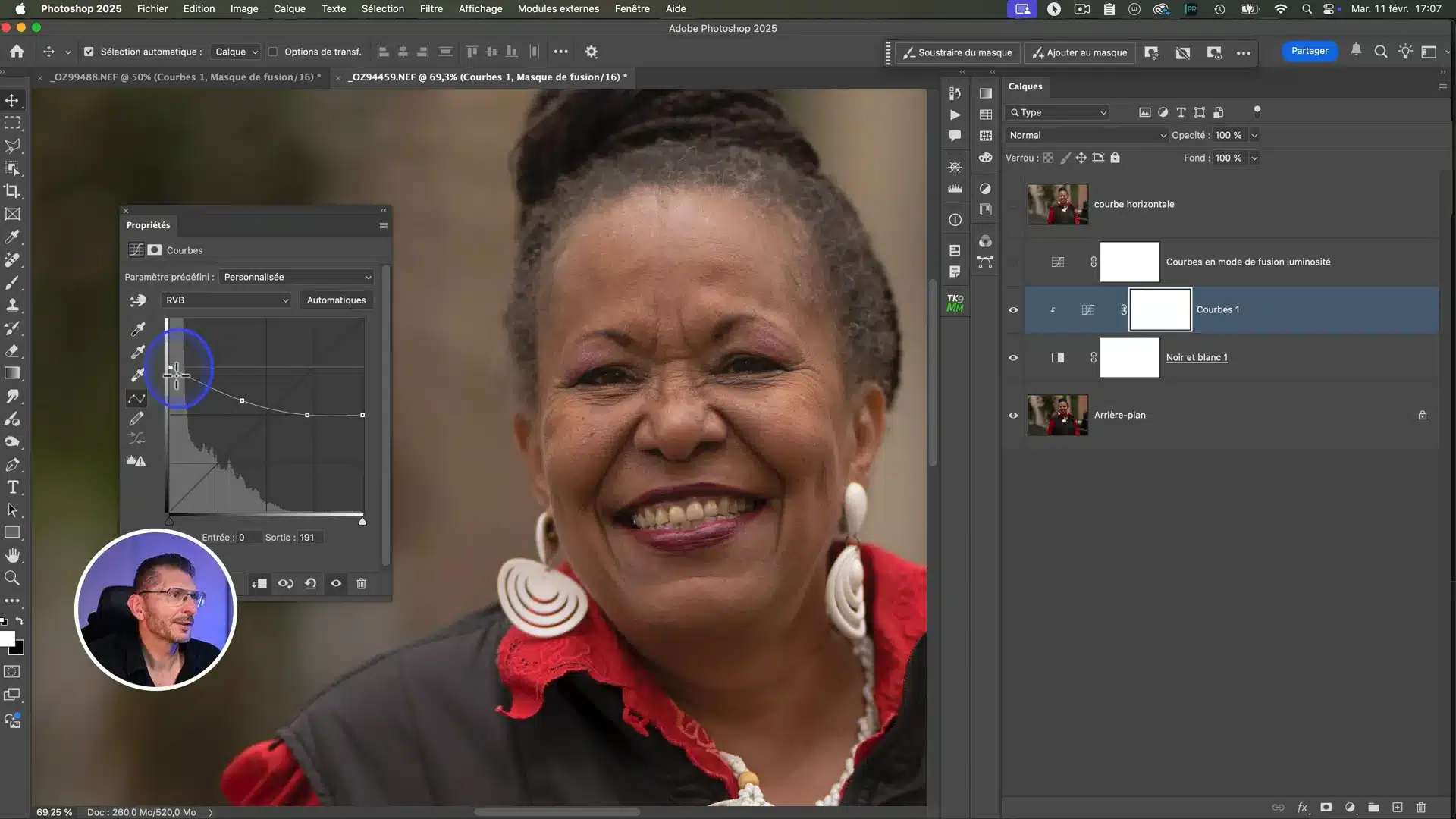Open Paramètre prédéfini Personnalisée dropdown
Image resolution: width=1456 pixels, height=819 pixels.
tap(297, 277)
